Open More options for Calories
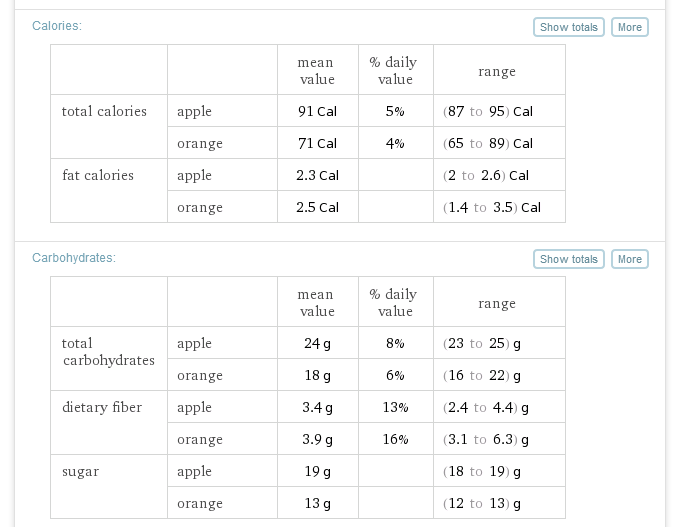Viewport: 682px width, 527px height. pyautogui.click(x=629, y=27)
